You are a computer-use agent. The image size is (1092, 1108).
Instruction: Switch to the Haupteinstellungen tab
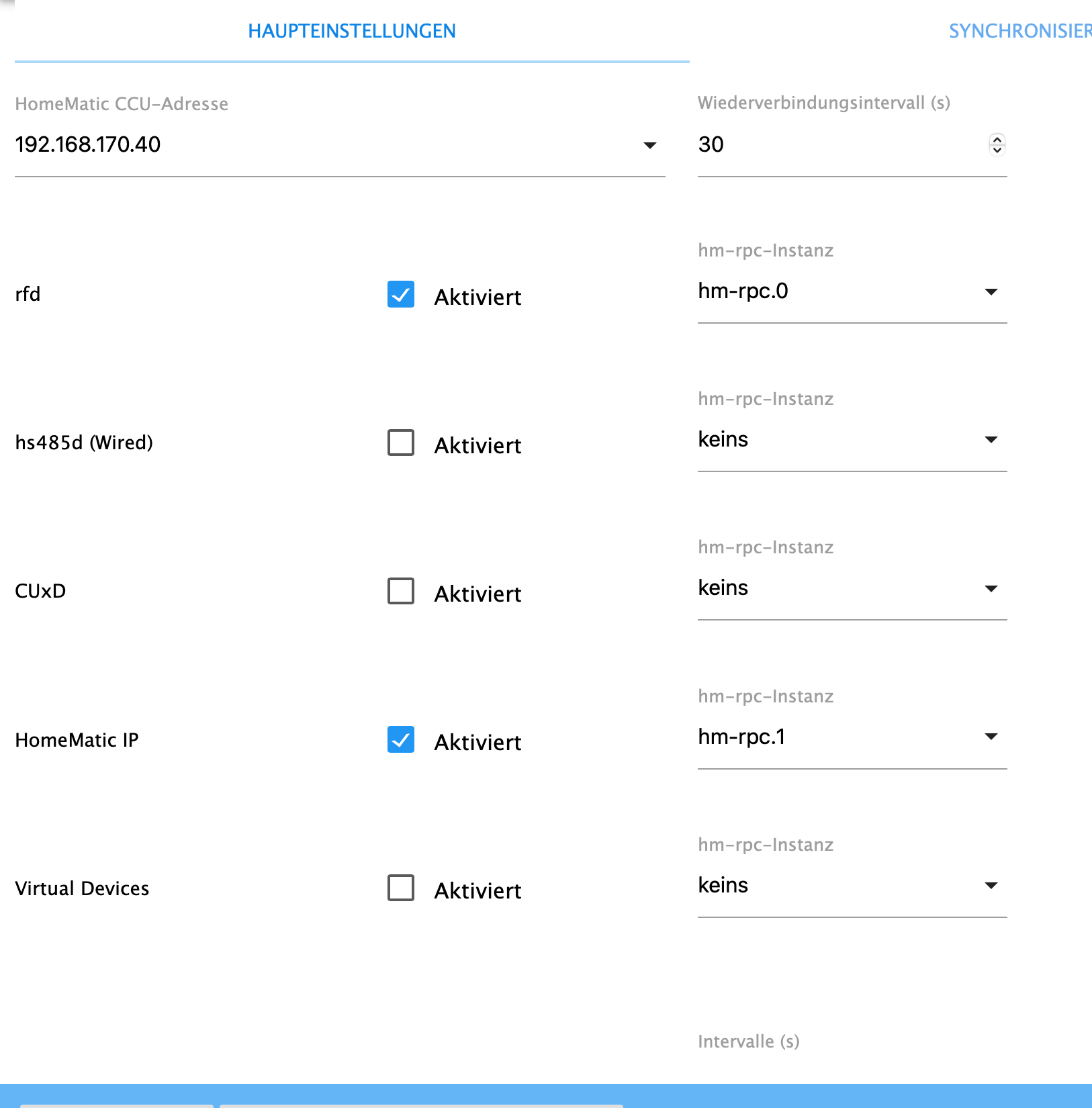[x=351, y=31]
